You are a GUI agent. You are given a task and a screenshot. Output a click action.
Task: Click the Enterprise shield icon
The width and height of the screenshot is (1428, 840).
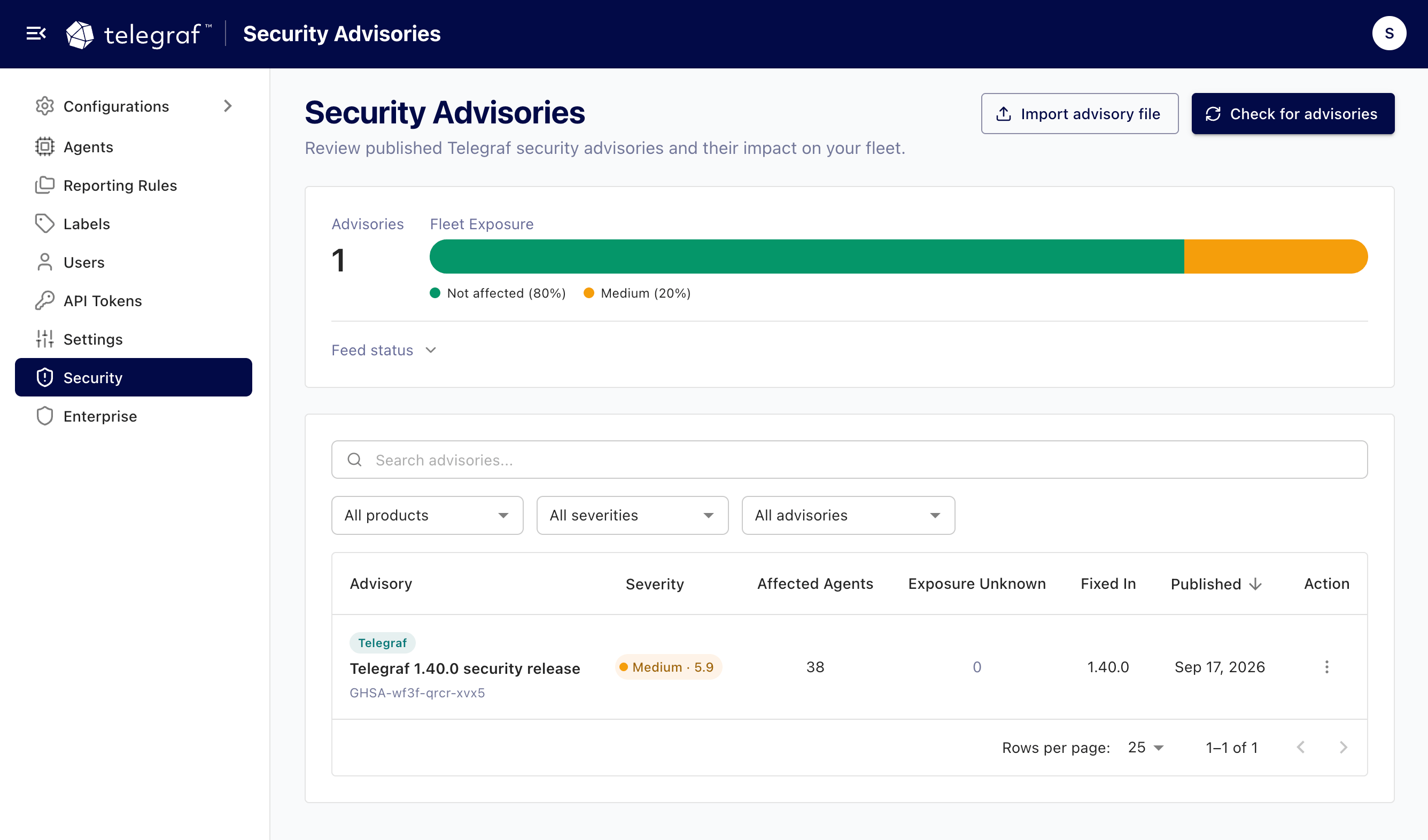[45, 416]
